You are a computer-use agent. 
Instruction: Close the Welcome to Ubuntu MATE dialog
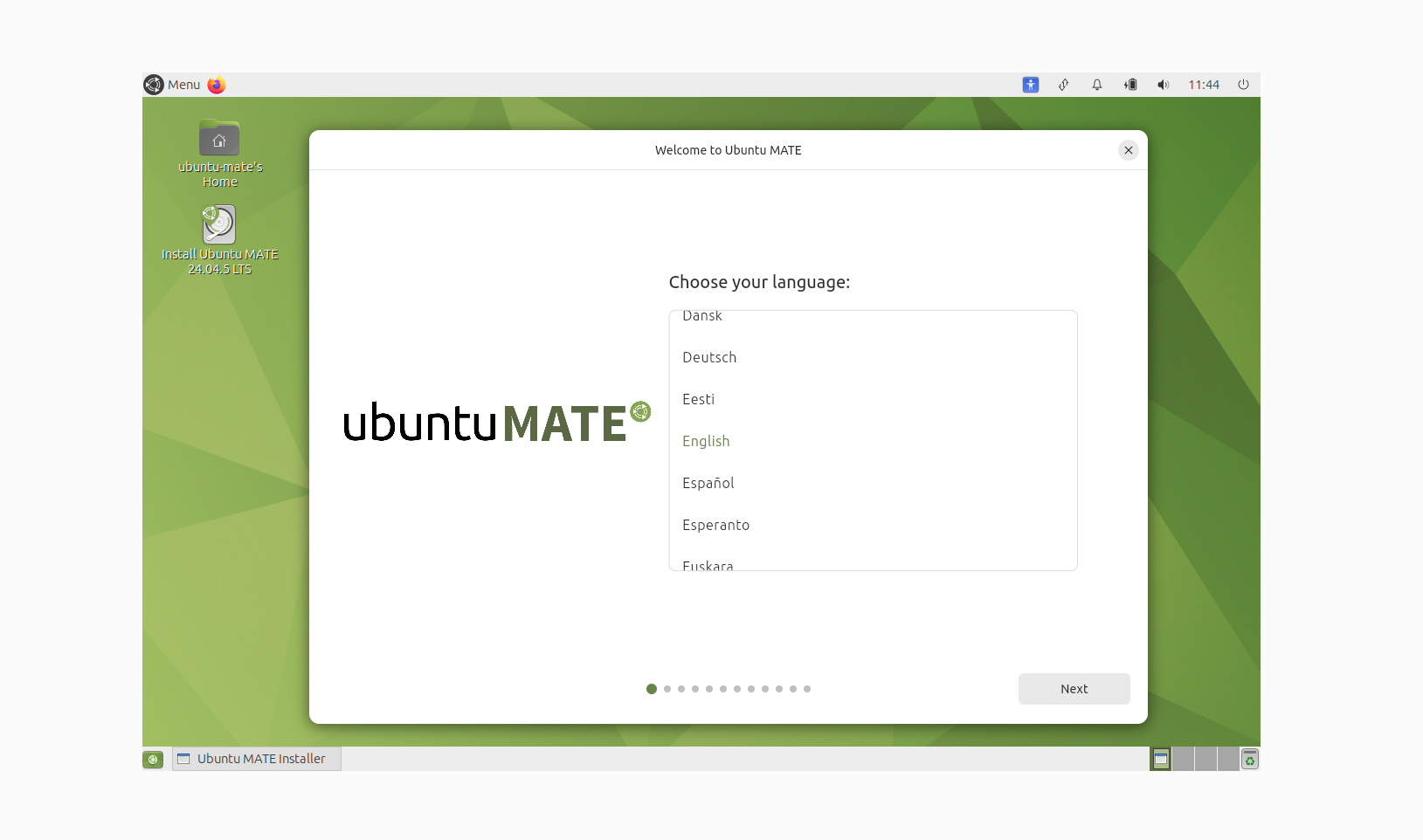click(x=1129, y=150)
